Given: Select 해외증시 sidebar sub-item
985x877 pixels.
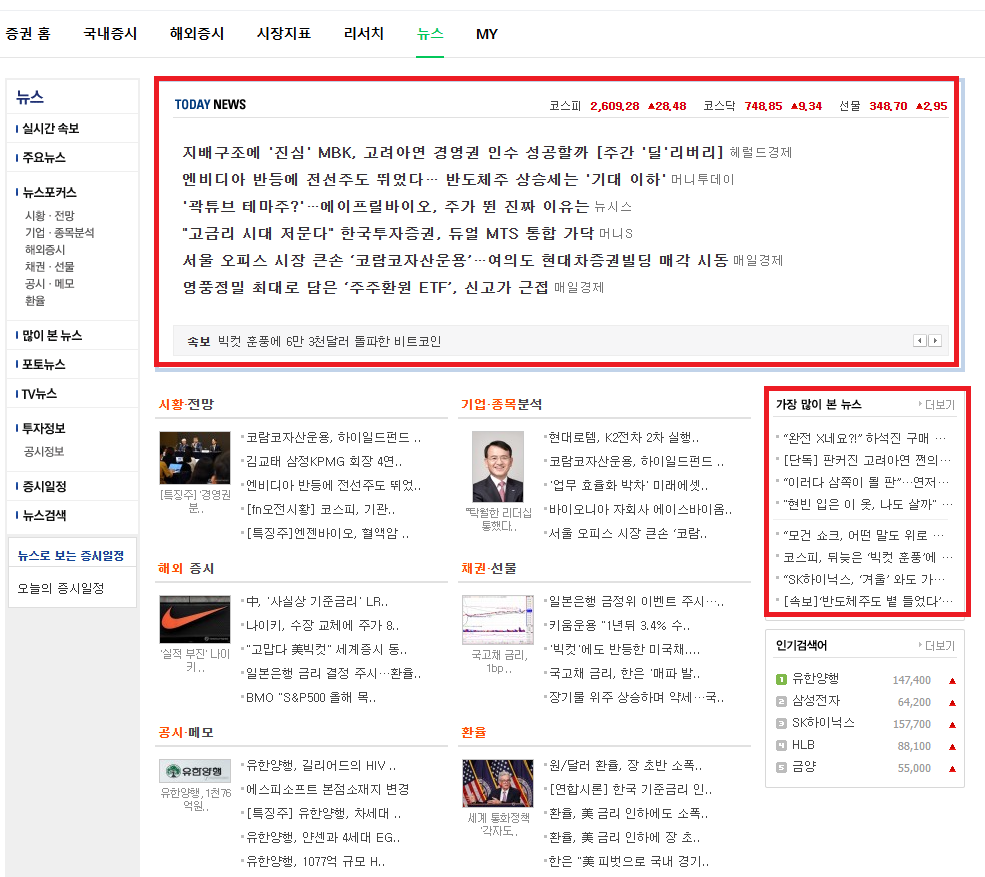Looking at the screenshot, I should pos(45,249).
